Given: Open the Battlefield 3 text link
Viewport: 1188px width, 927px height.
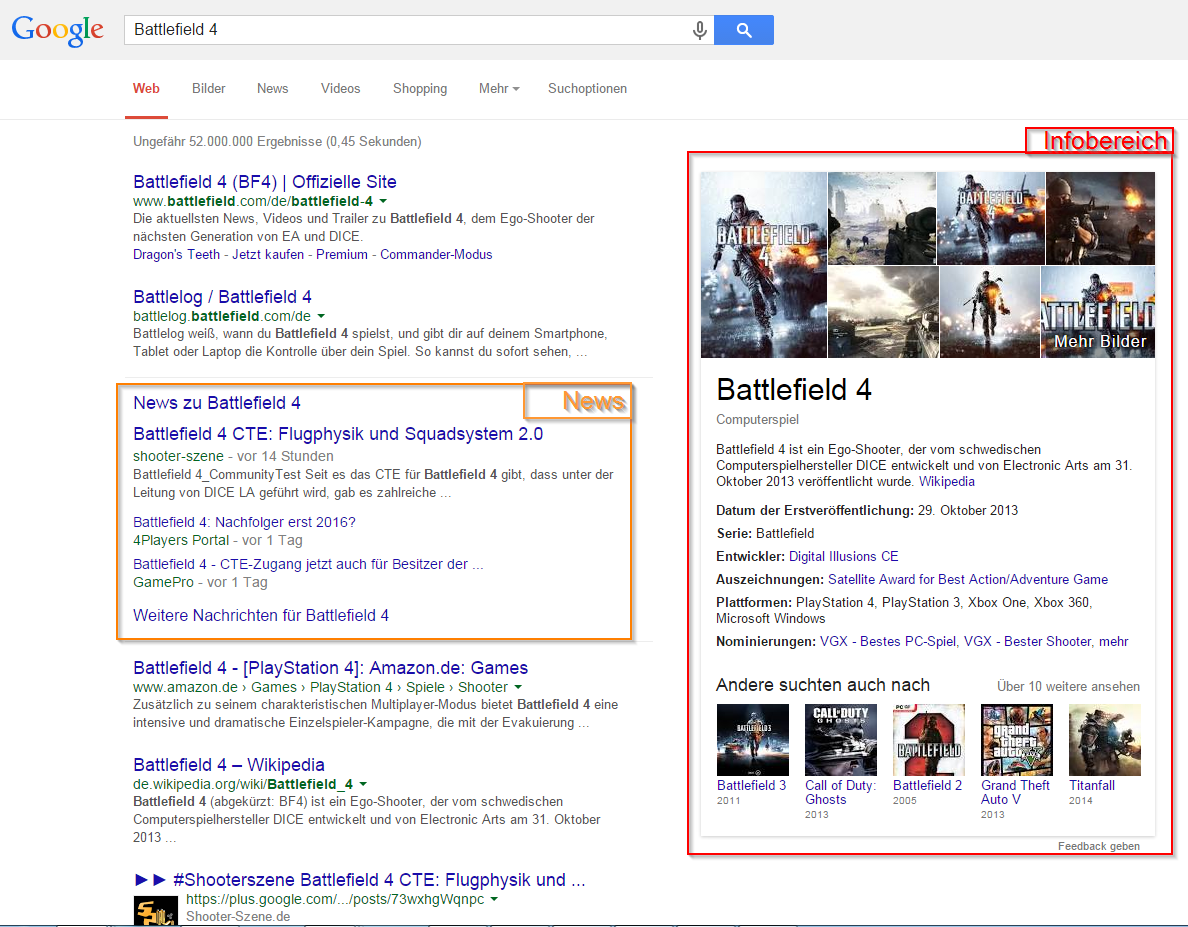Looking at the screenshot, I should point(752,785).
